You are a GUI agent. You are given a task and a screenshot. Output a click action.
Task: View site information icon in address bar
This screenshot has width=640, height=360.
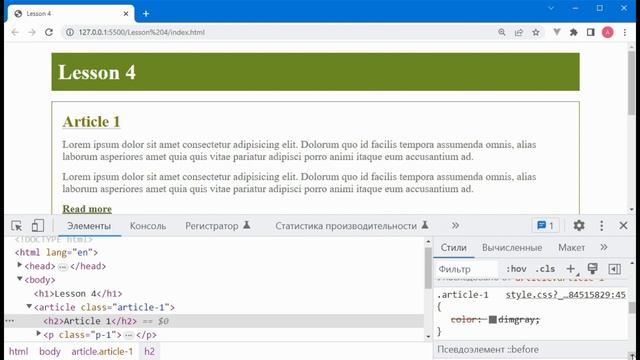[70, 32]
